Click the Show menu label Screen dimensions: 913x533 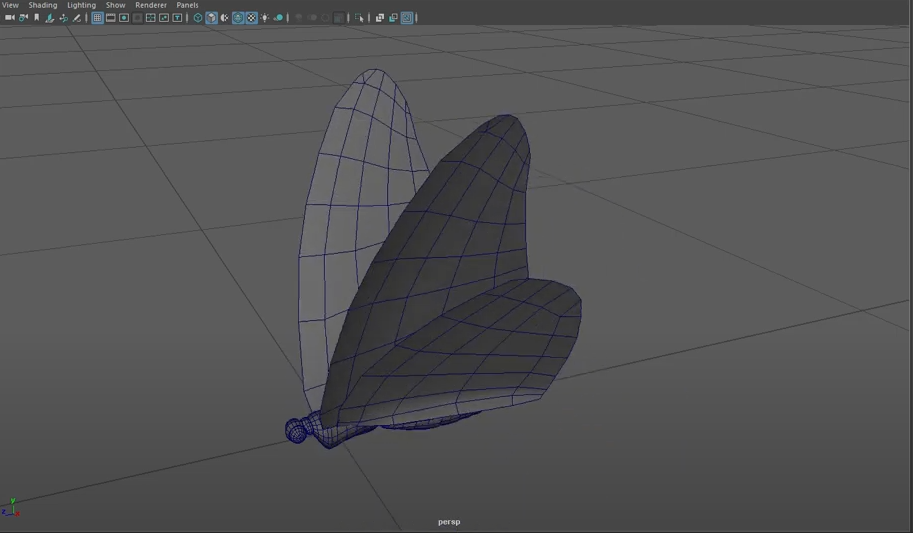pyautogui.click(x=115, y=5)
